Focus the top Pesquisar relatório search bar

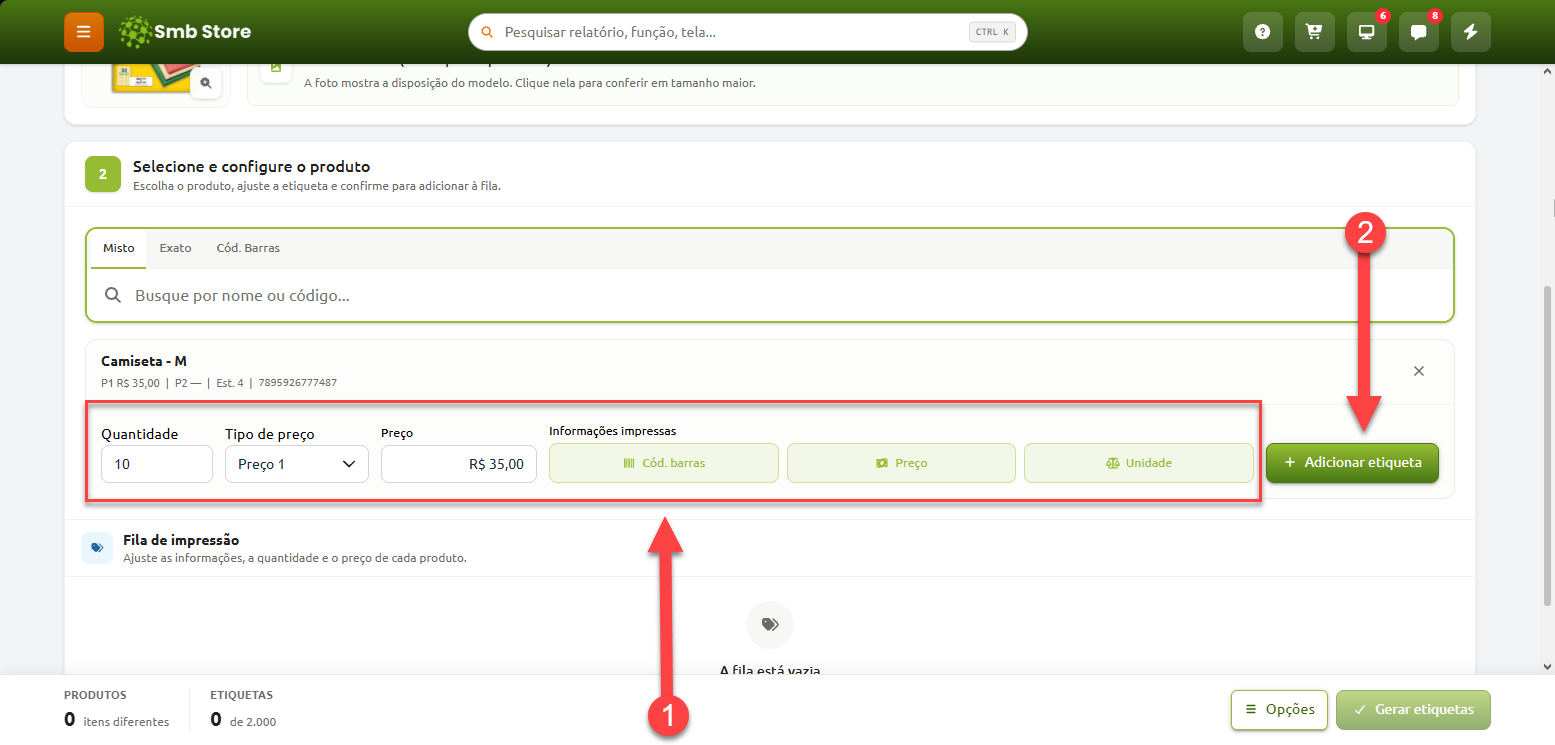(748, 32)
